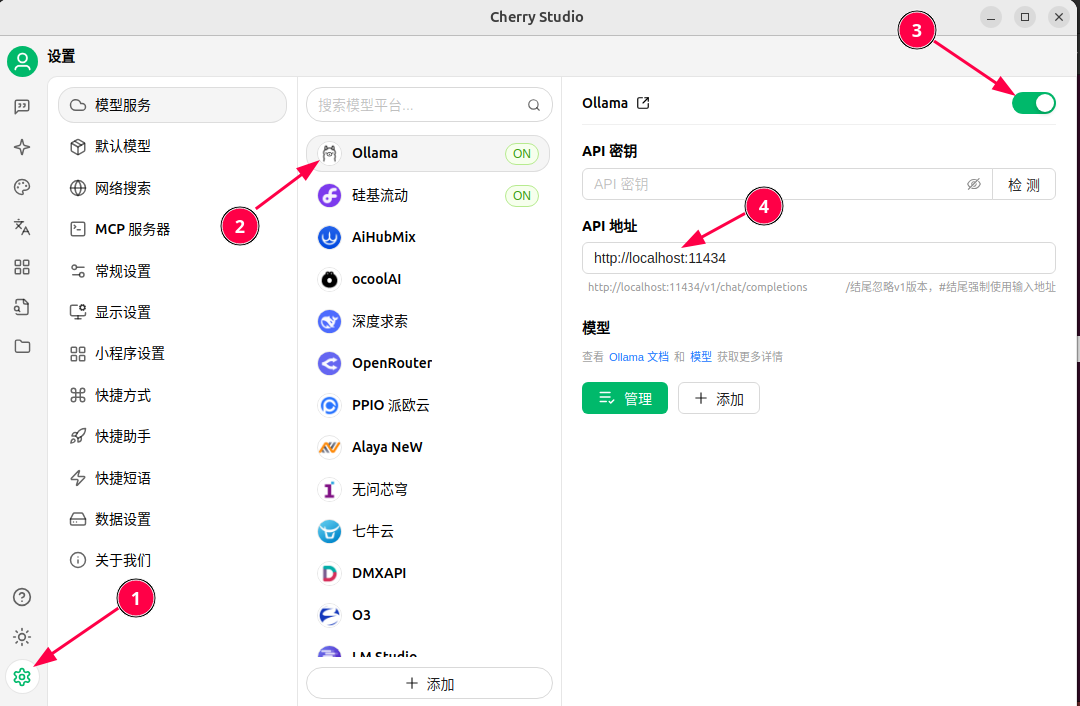Select the 深度求索 provider

pos(428,321)
